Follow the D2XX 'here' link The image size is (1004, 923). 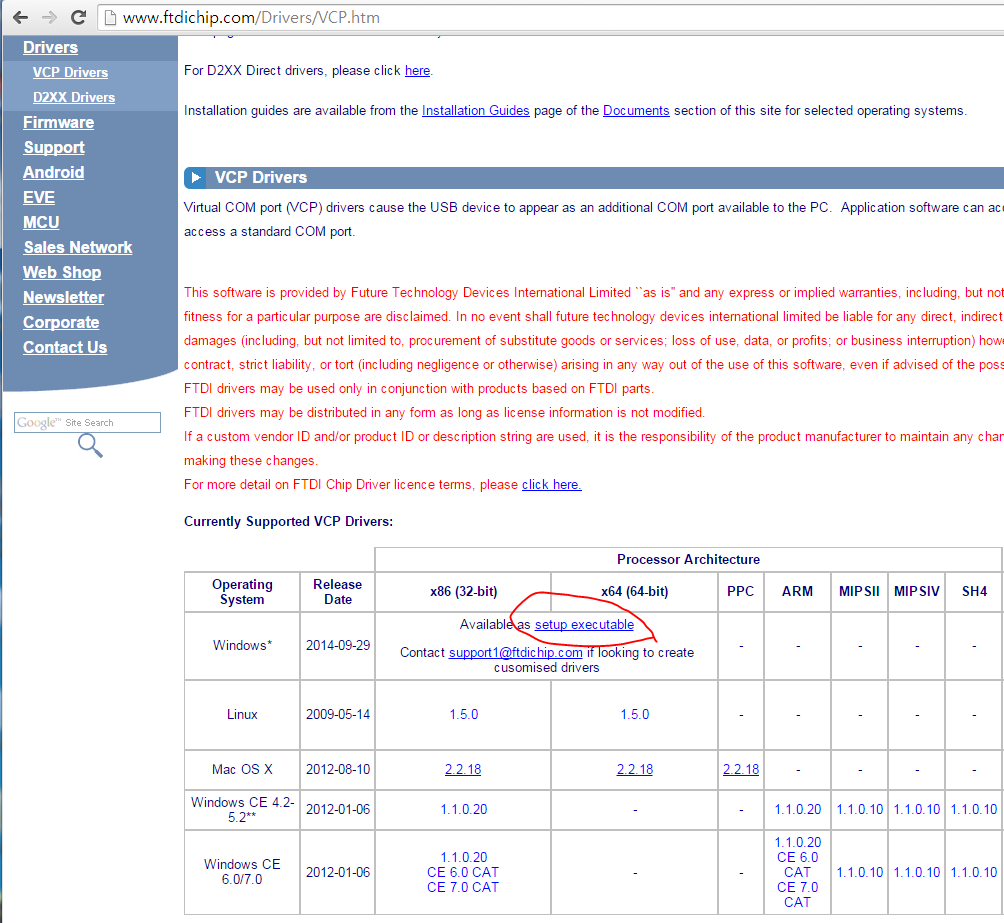click(417, 70)
